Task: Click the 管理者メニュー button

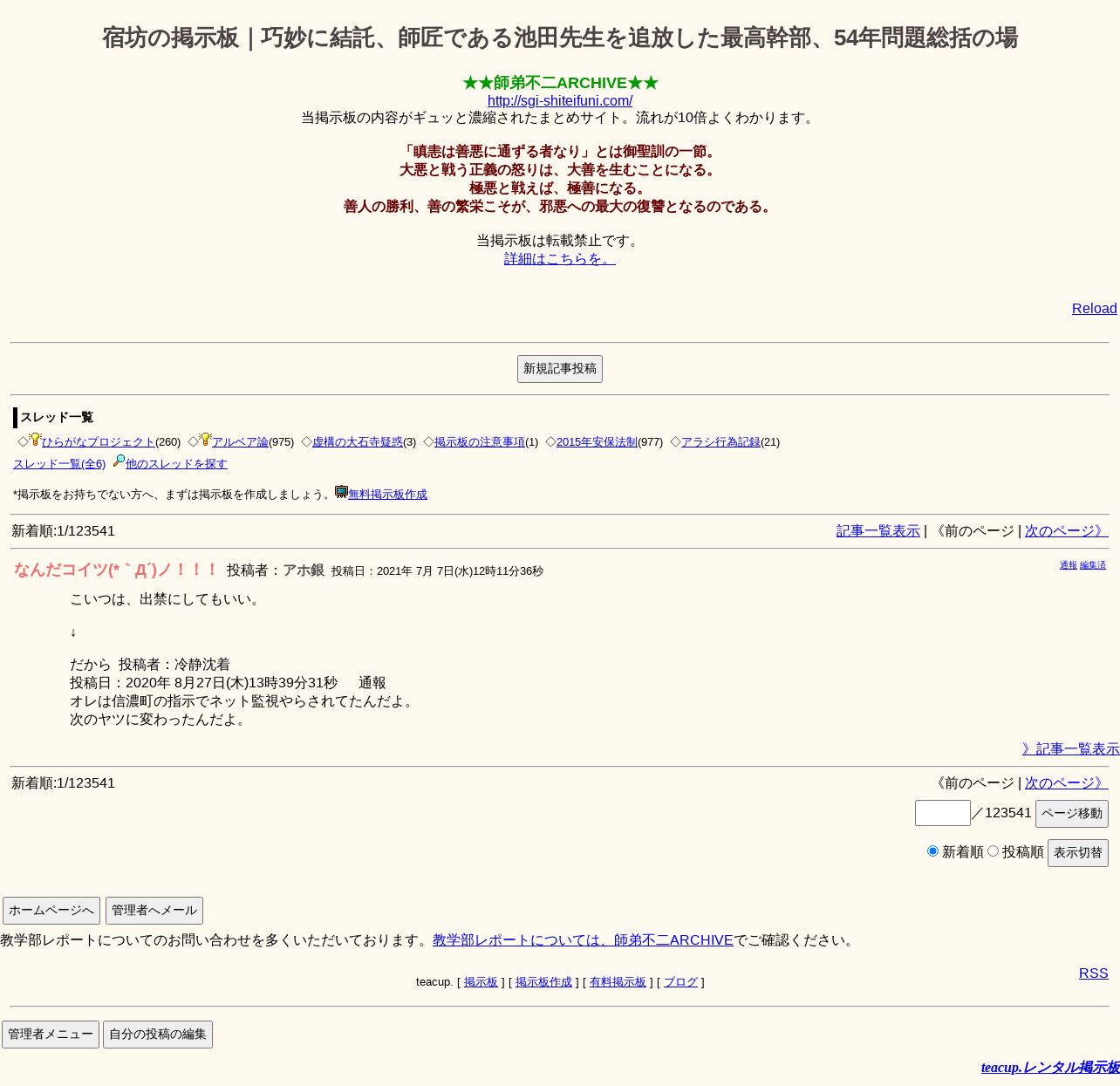Action: click(x=51, y=1035)
